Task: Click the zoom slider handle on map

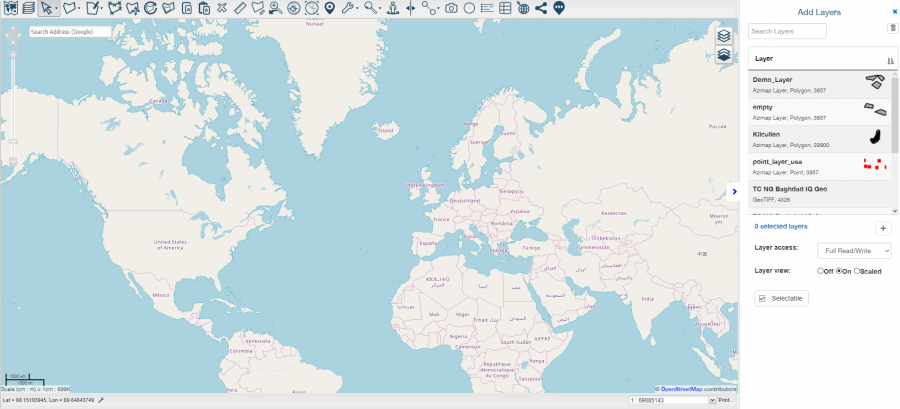Action: click(13, 141)
